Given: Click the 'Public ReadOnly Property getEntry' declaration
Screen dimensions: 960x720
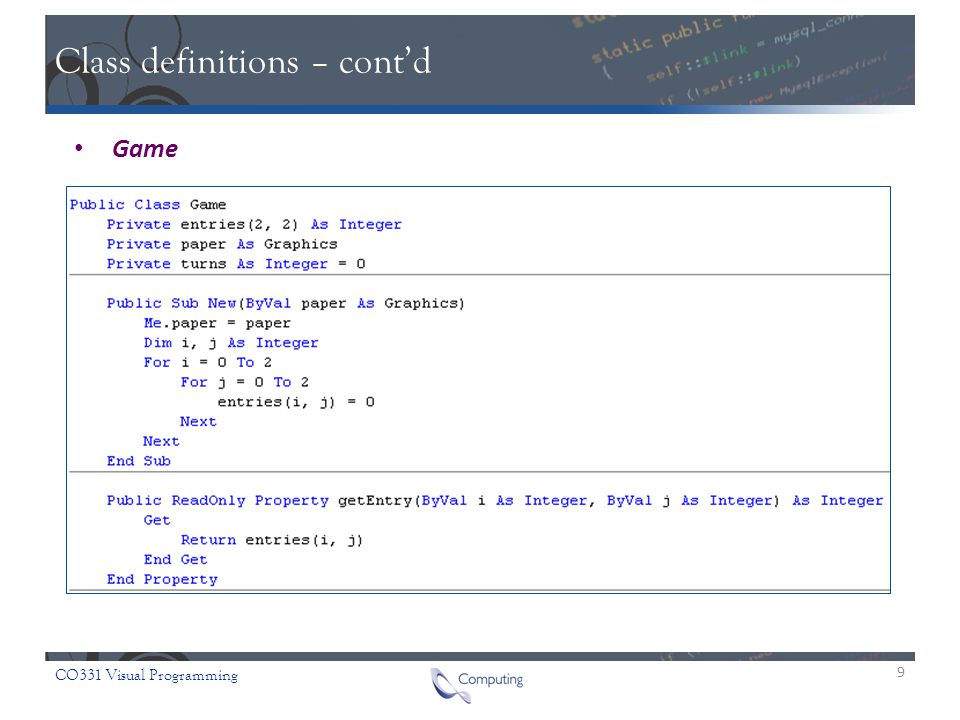Looking at the screenshot, I should pos(495,501).
